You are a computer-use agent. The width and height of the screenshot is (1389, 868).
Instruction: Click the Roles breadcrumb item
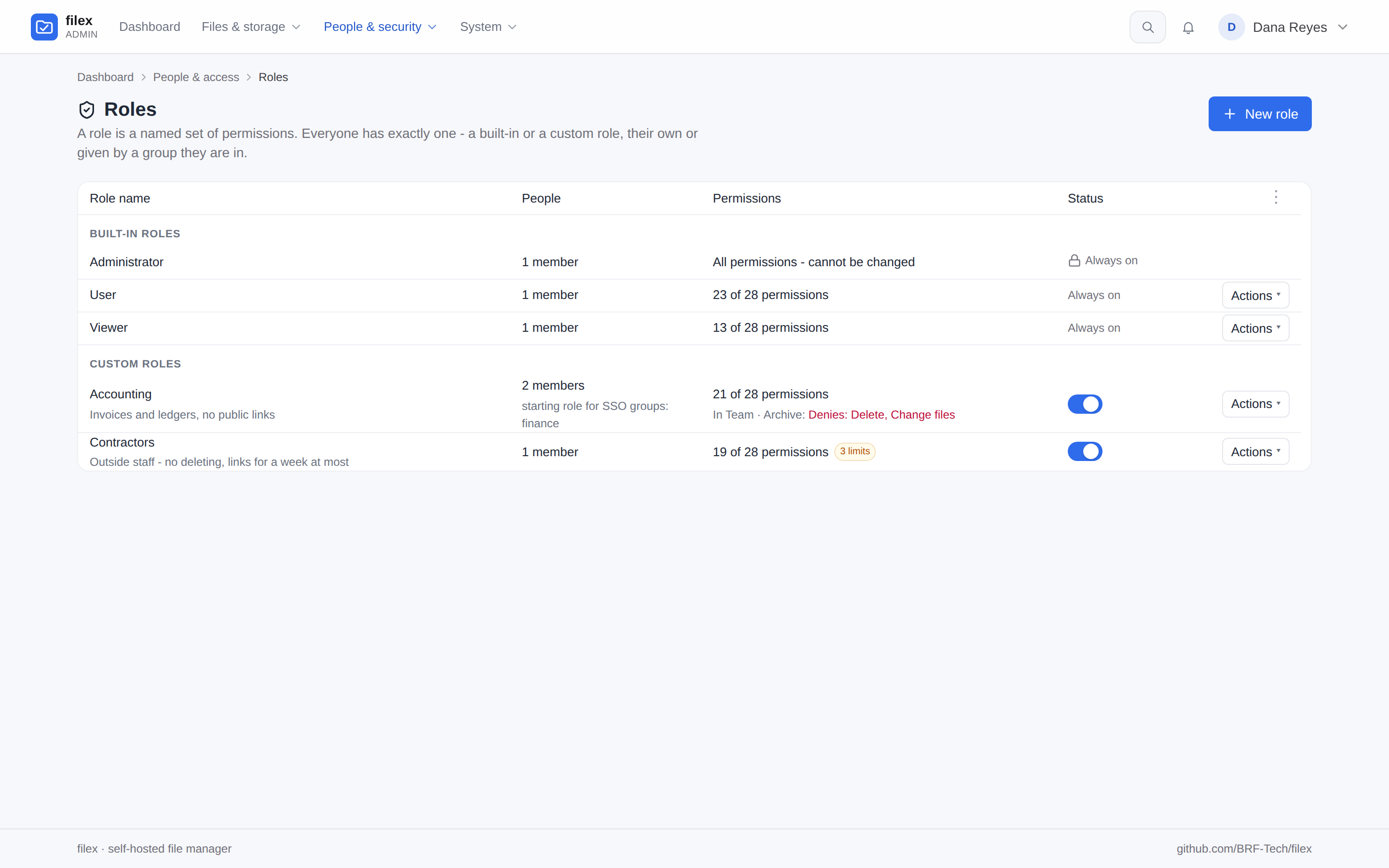pyautogui.click(x=273, y=77)
